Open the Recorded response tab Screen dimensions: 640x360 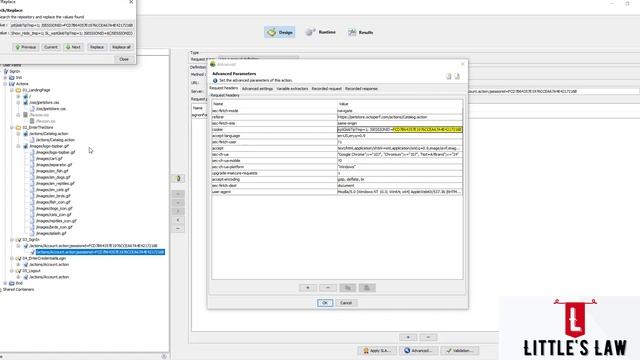click(x=361, y=89)
